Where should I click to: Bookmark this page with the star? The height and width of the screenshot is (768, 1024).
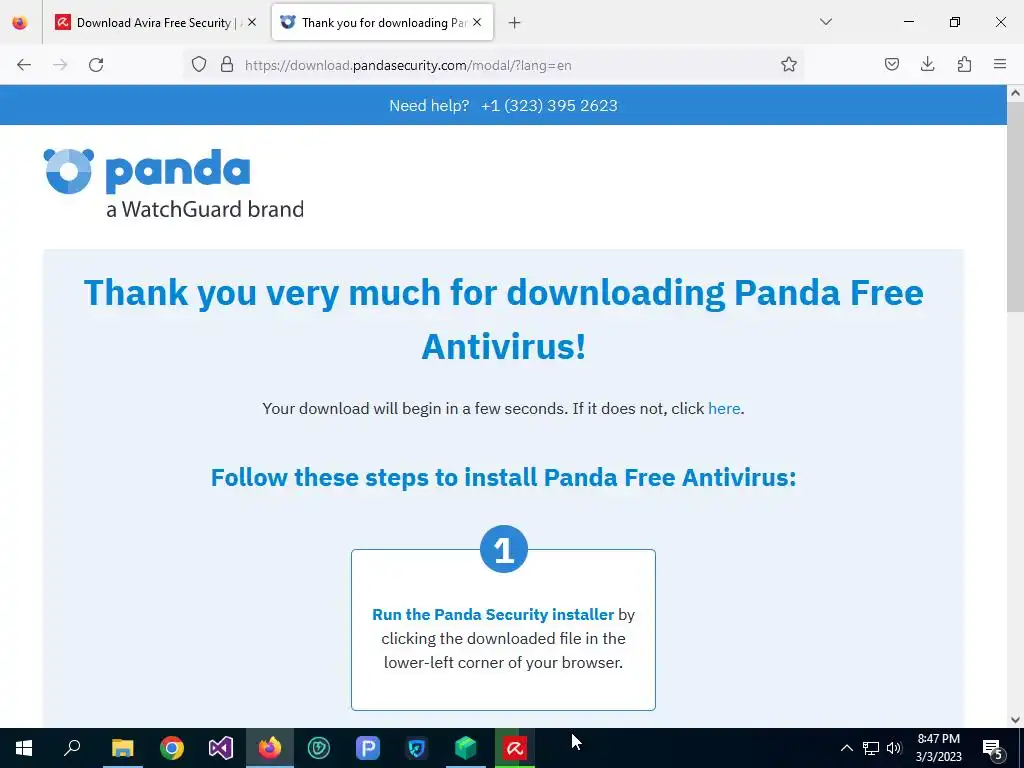[x=788, y=65]
